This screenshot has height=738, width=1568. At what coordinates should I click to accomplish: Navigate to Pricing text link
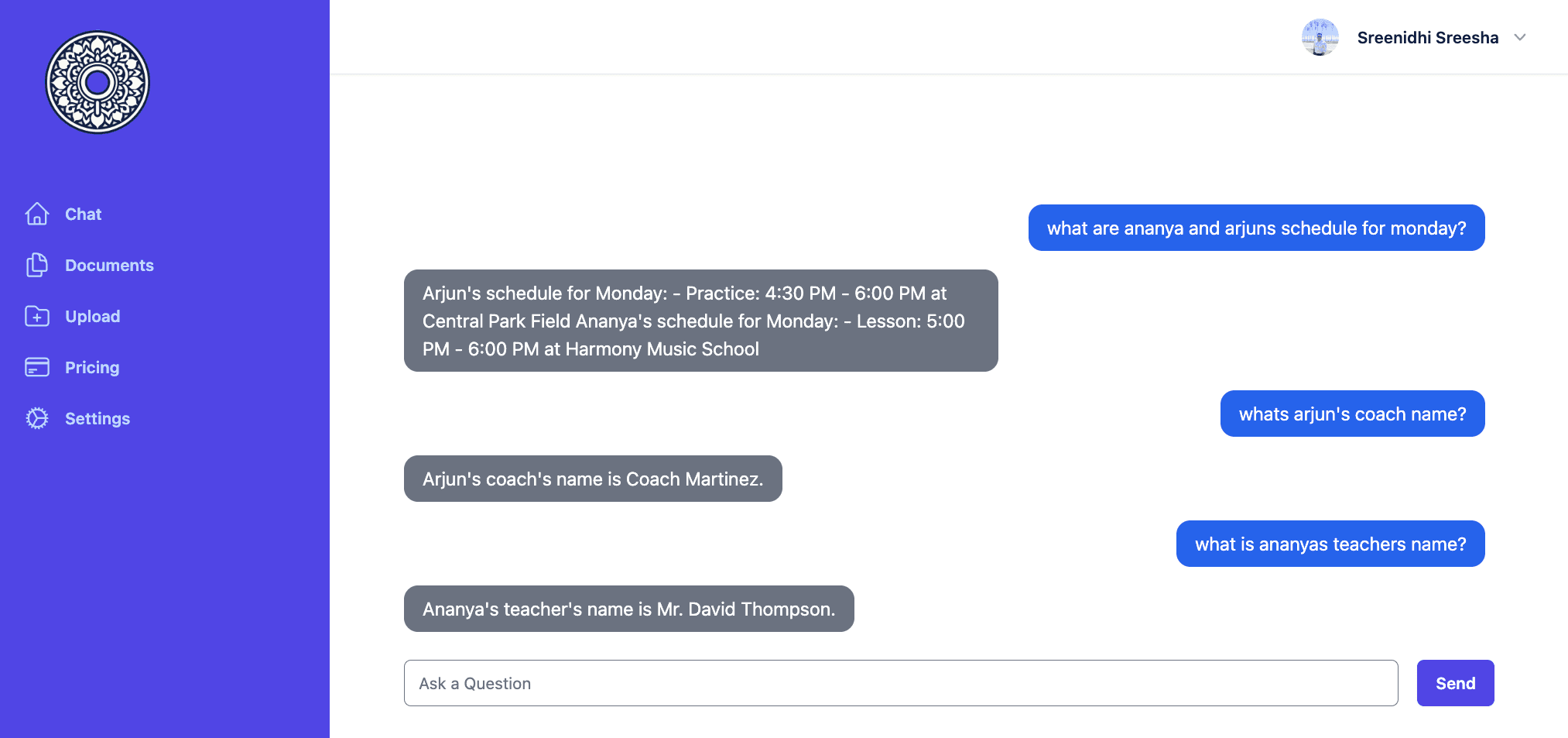pyautogui.click(x=92, y=367)
